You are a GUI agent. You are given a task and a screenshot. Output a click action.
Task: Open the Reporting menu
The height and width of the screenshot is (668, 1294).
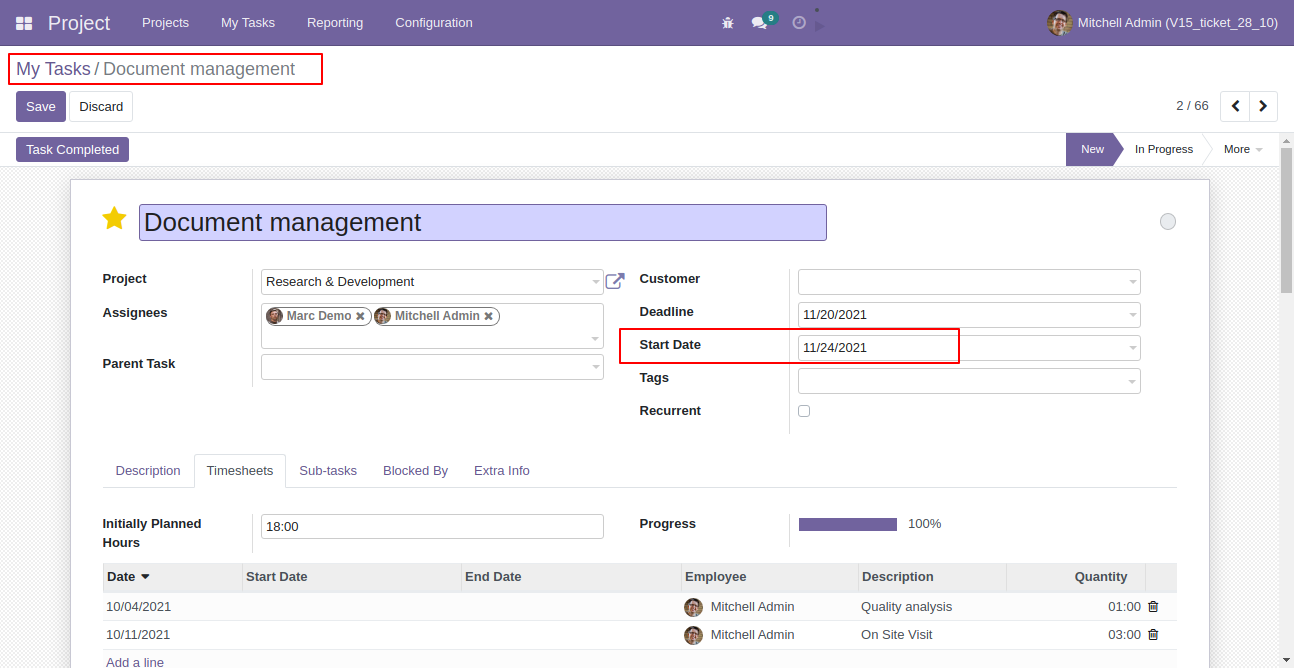[x=335, y=22]
